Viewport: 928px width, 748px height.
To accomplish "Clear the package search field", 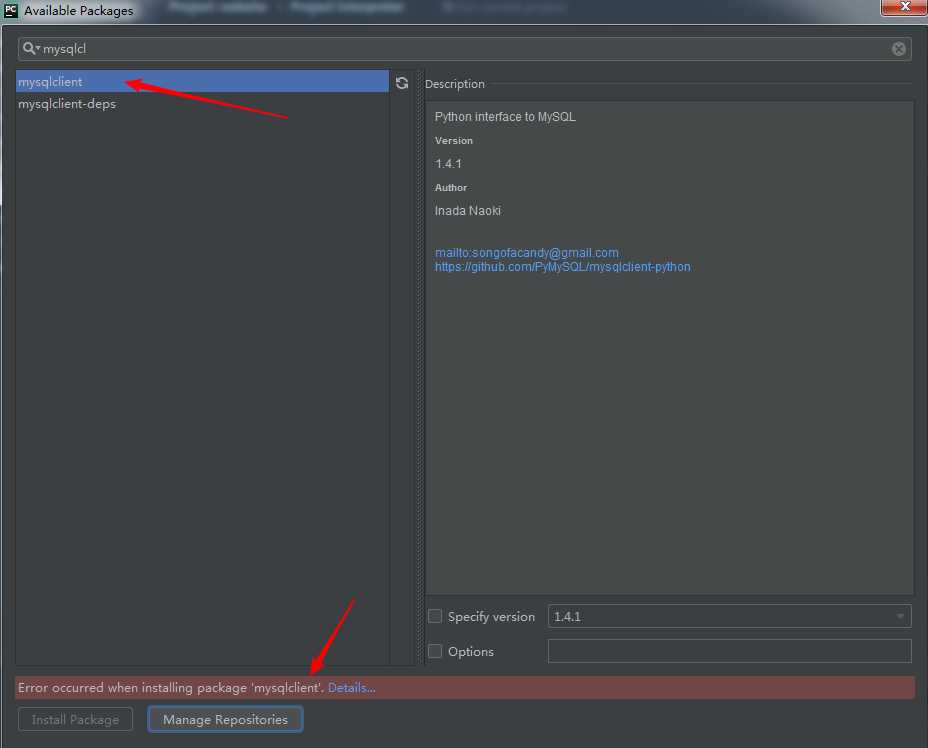I will (898, 49).
